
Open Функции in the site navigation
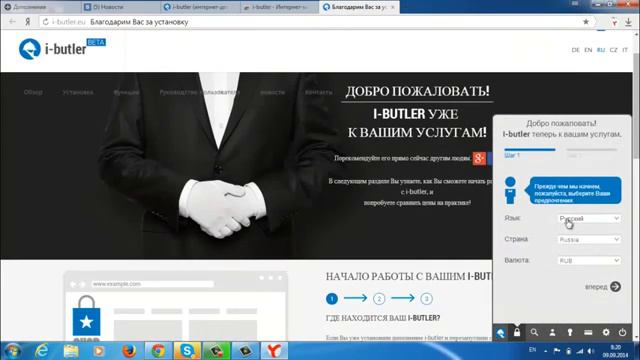(126, 92)
